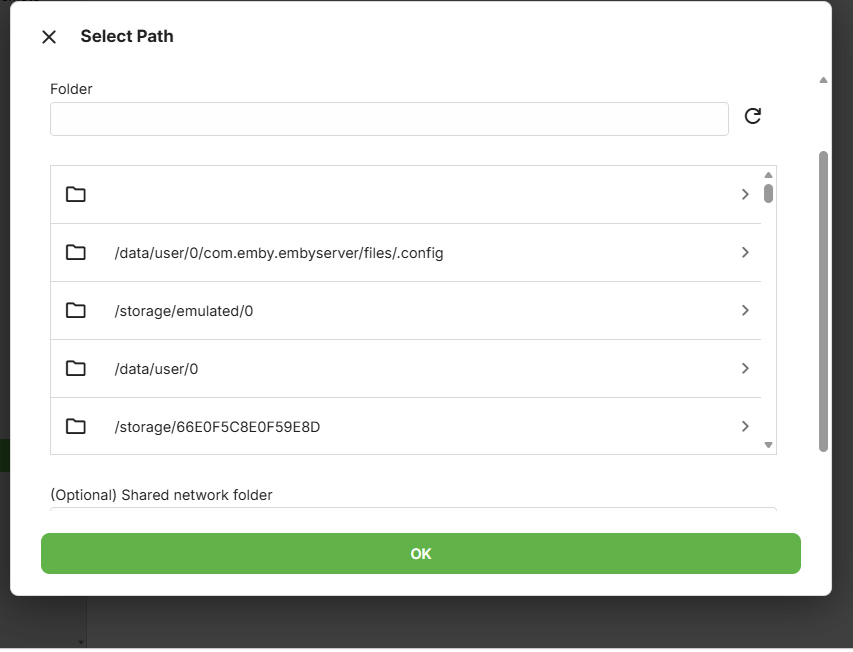Screen dimensions: 853x652
Task: Click the folder list scrollbar thumb
Action: 768,193
